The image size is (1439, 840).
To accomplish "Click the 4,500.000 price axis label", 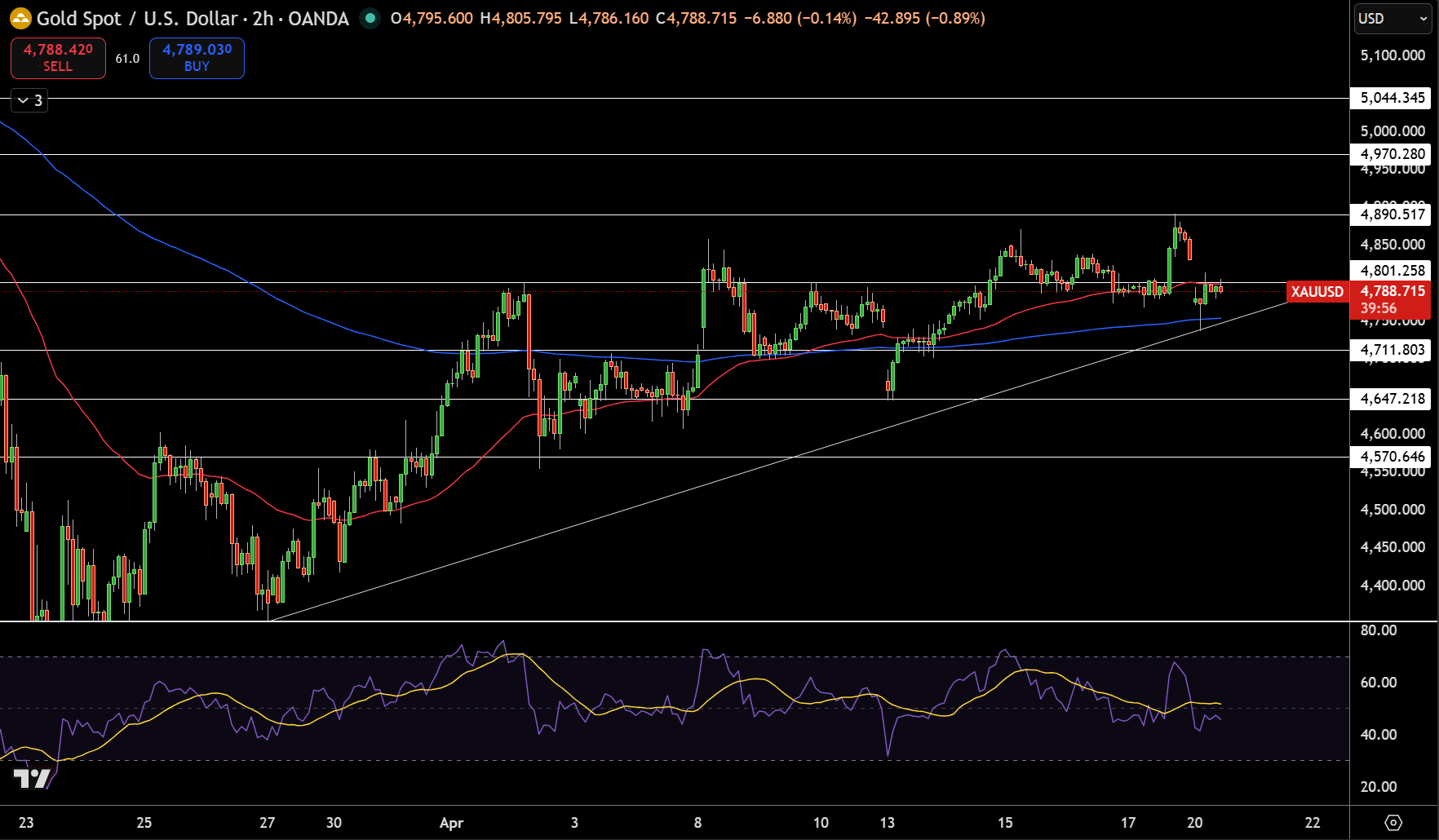I will [1393, 510].
